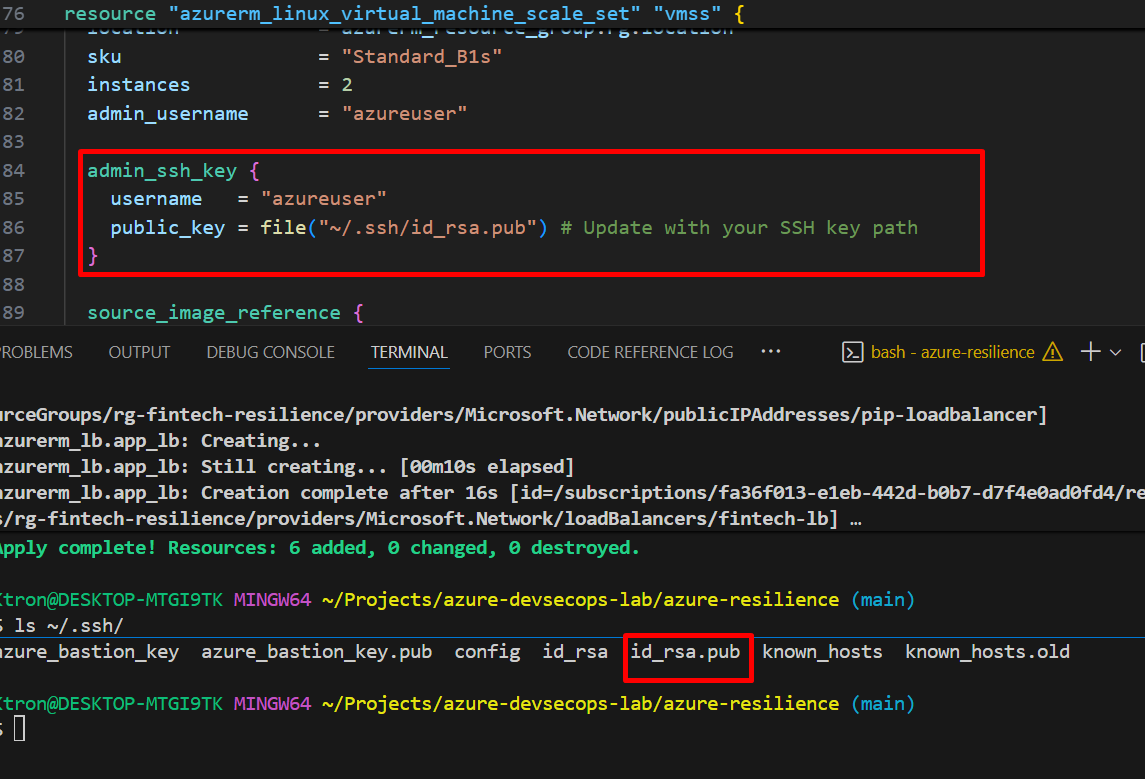The width and height of the screenshot is (1145, 779).
Task: Focus the terminal prompt cursor
Action: click(x=19, y=729)
